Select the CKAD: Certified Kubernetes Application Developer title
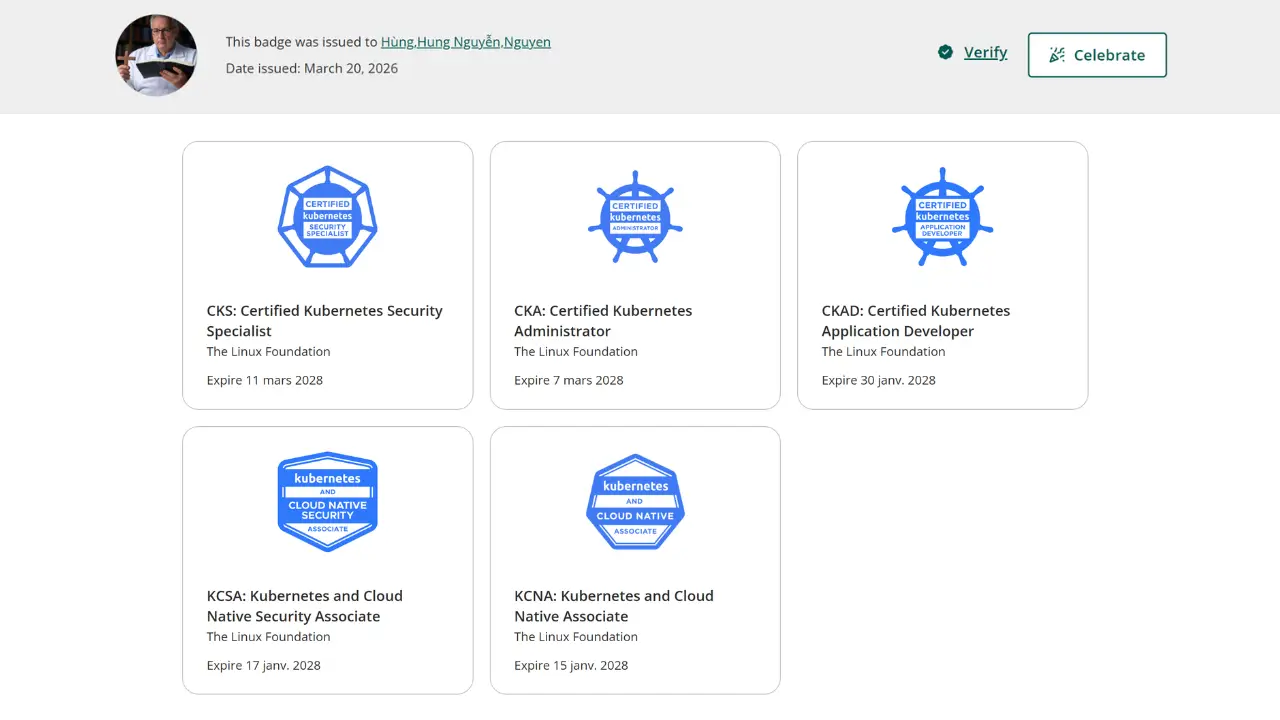The image size is (1280, 720). point(915,321)
